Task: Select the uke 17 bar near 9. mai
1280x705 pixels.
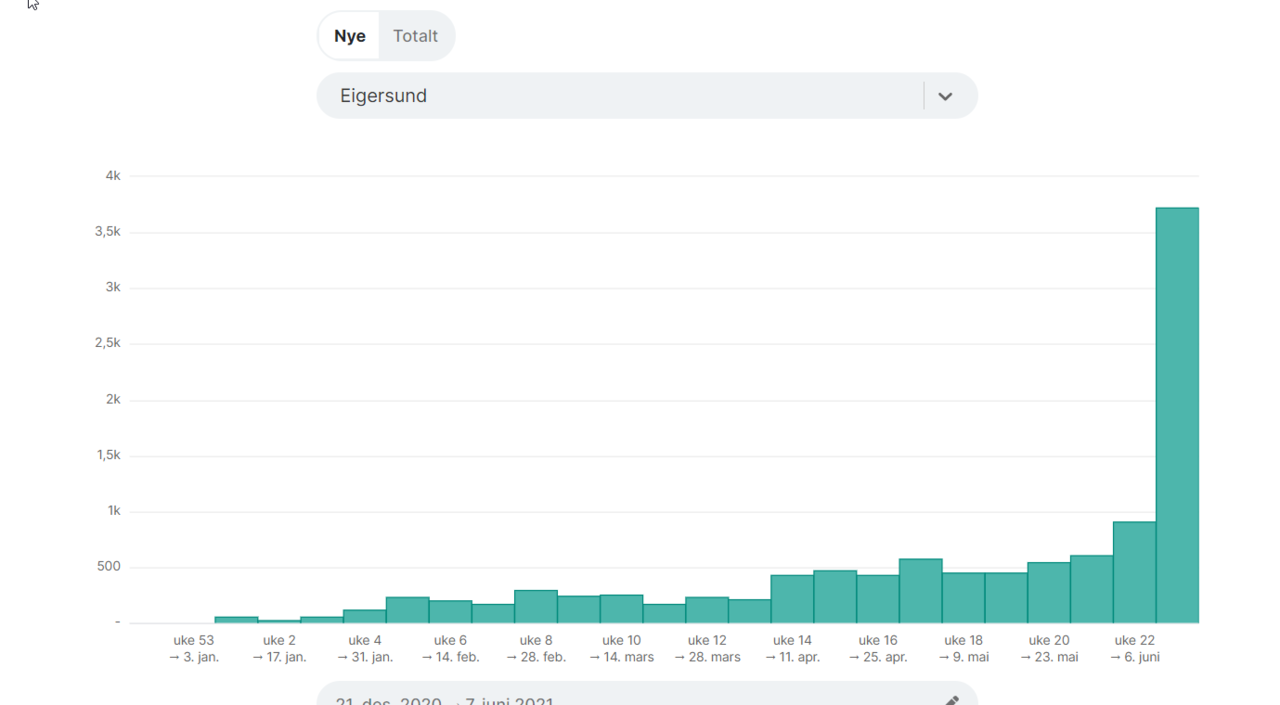Action: pyautogui.click(x=920, y=591)
